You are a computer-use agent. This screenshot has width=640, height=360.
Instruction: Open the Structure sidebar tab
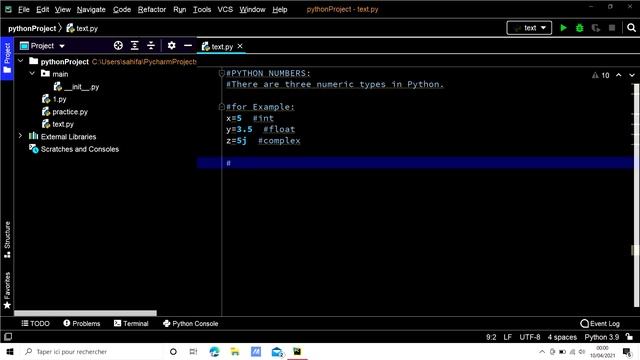click(x=7, y=240)
